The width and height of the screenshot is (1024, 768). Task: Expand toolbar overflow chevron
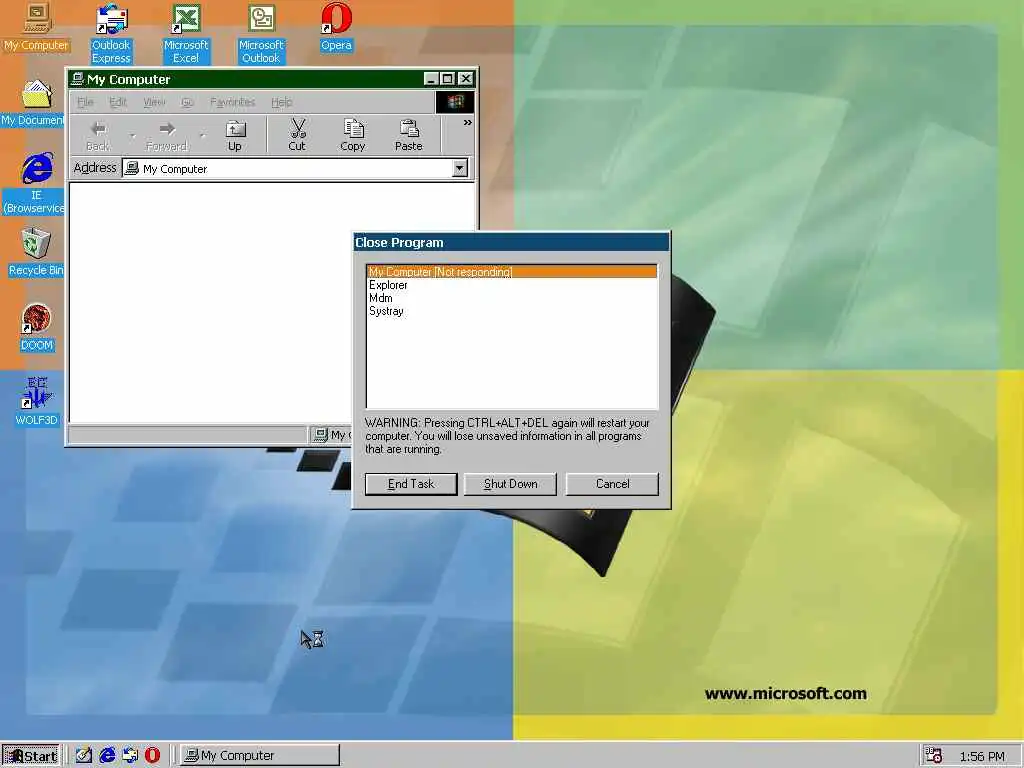point(468,123)
